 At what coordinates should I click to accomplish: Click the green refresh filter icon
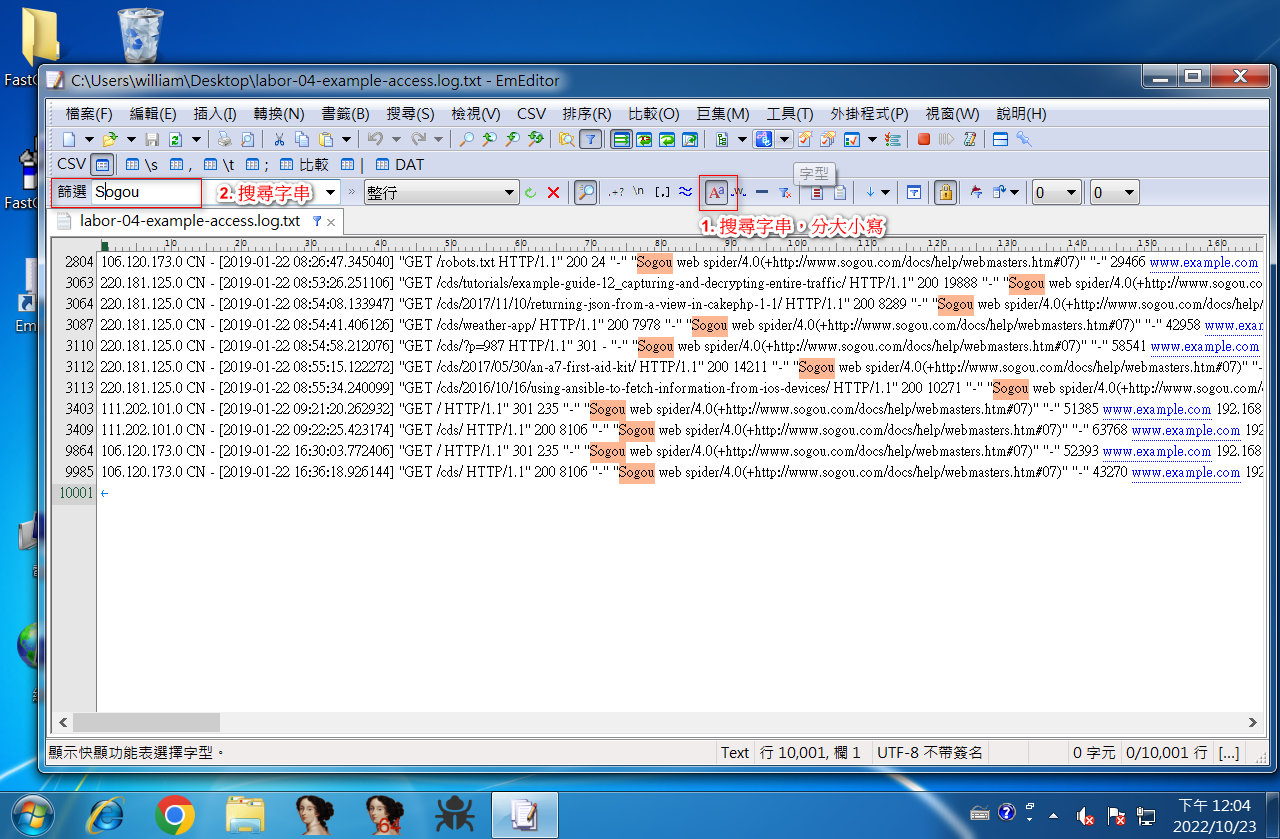[530, 192]
